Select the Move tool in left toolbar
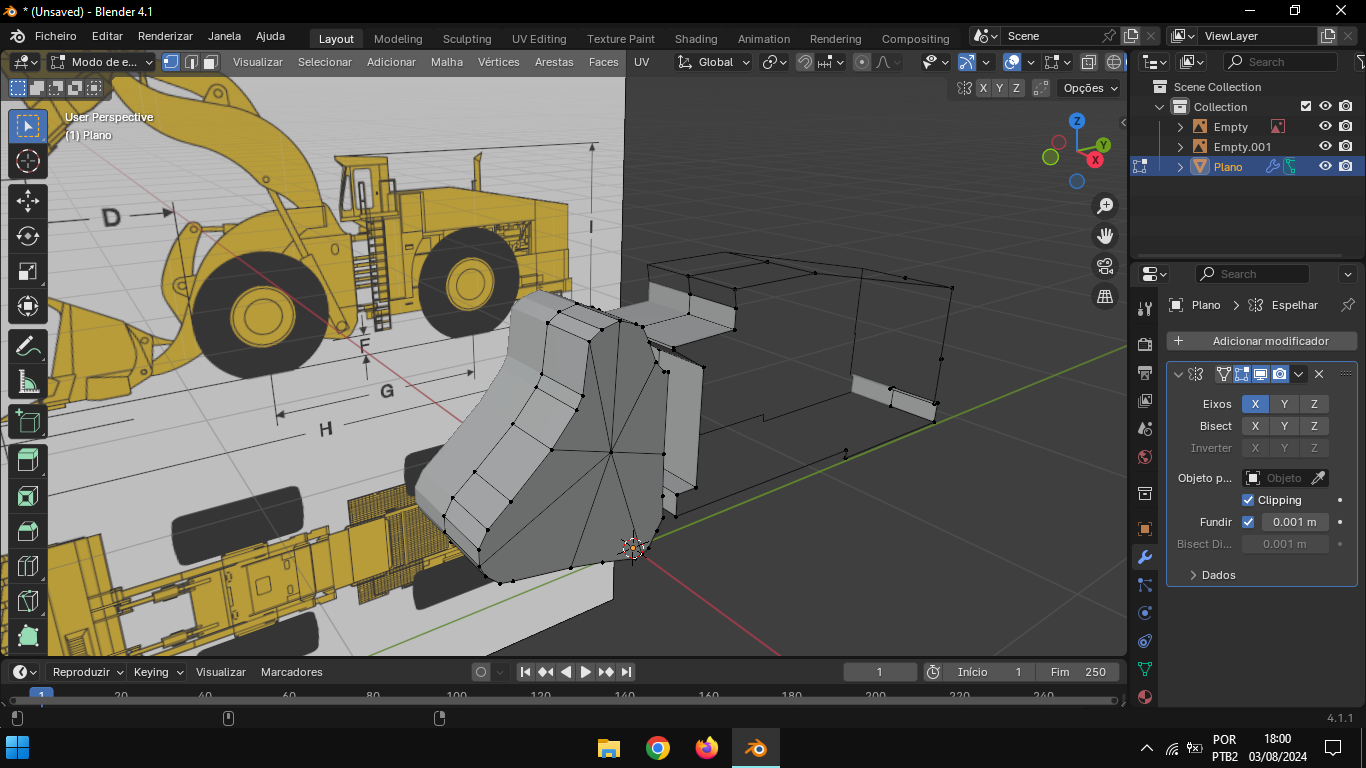 [x=28, y=200]
